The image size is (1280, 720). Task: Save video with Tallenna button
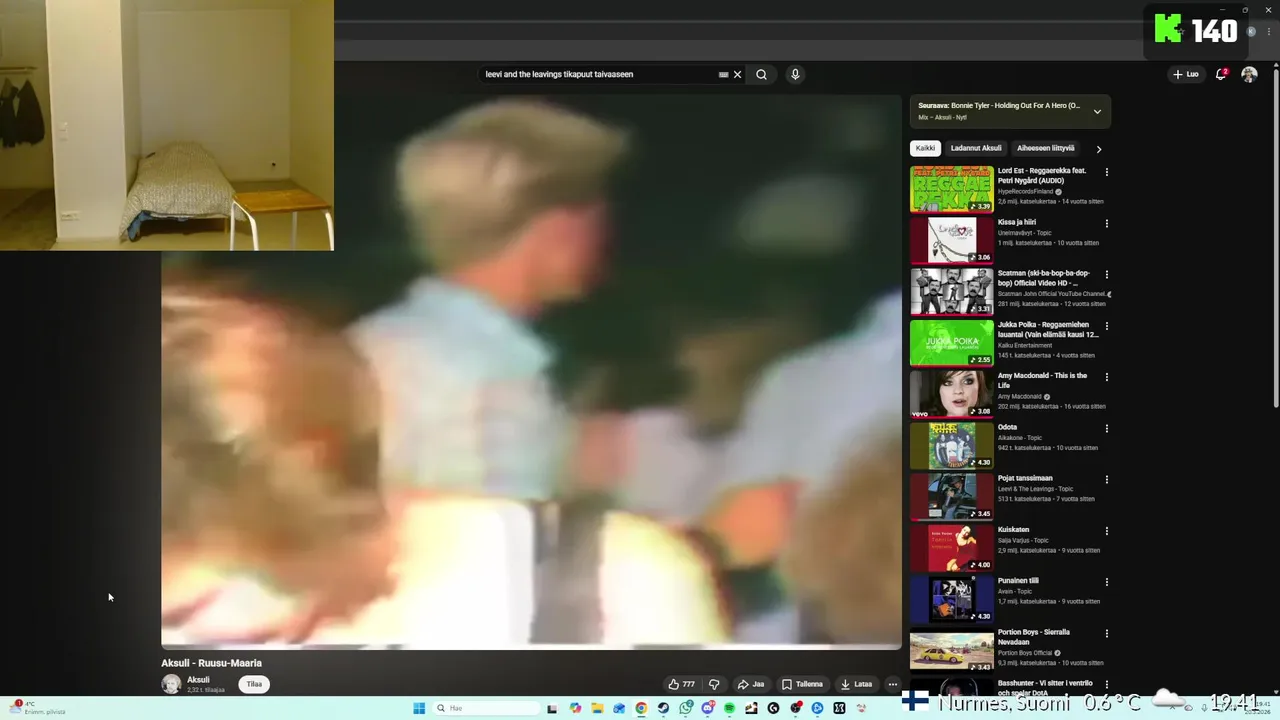coord(803,684)
